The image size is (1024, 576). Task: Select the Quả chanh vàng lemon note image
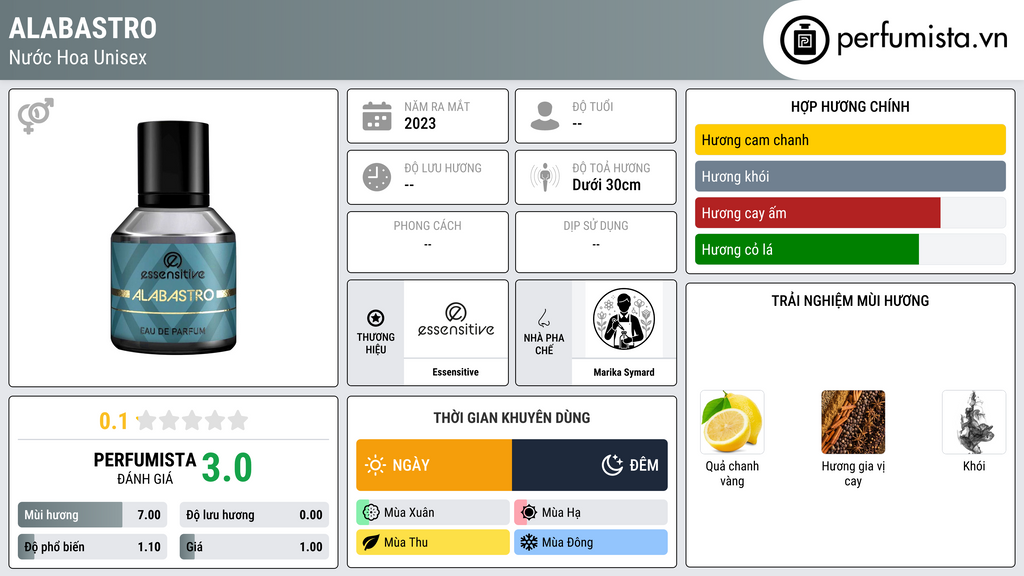pos(732,422)
